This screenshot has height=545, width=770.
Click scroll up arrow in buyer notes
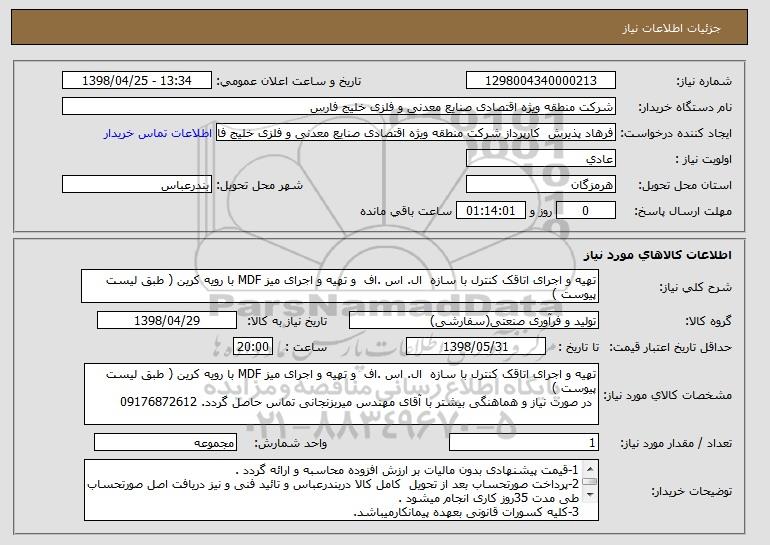pos(590,468)
